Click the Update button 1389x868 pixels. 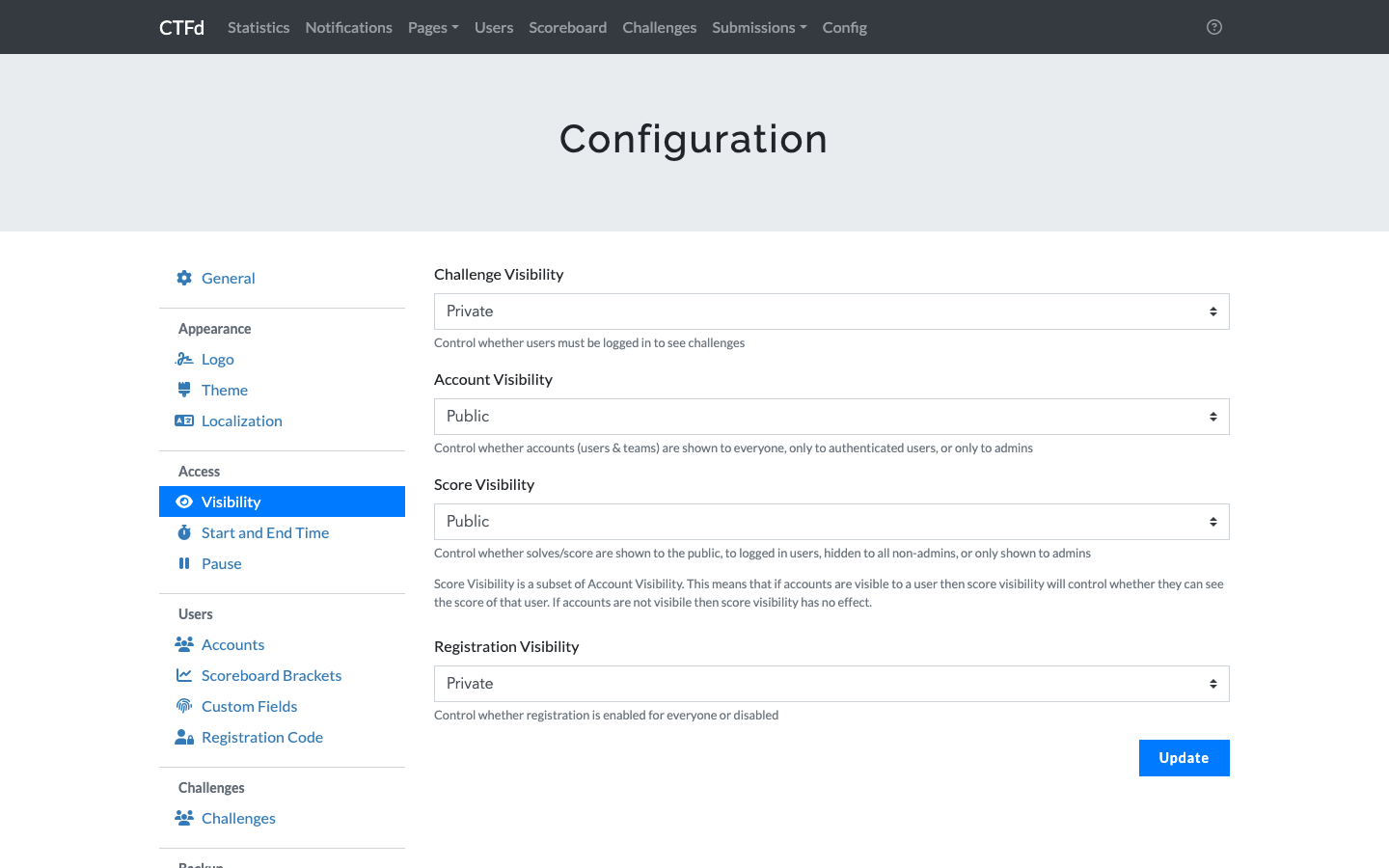click(1184, 758)
